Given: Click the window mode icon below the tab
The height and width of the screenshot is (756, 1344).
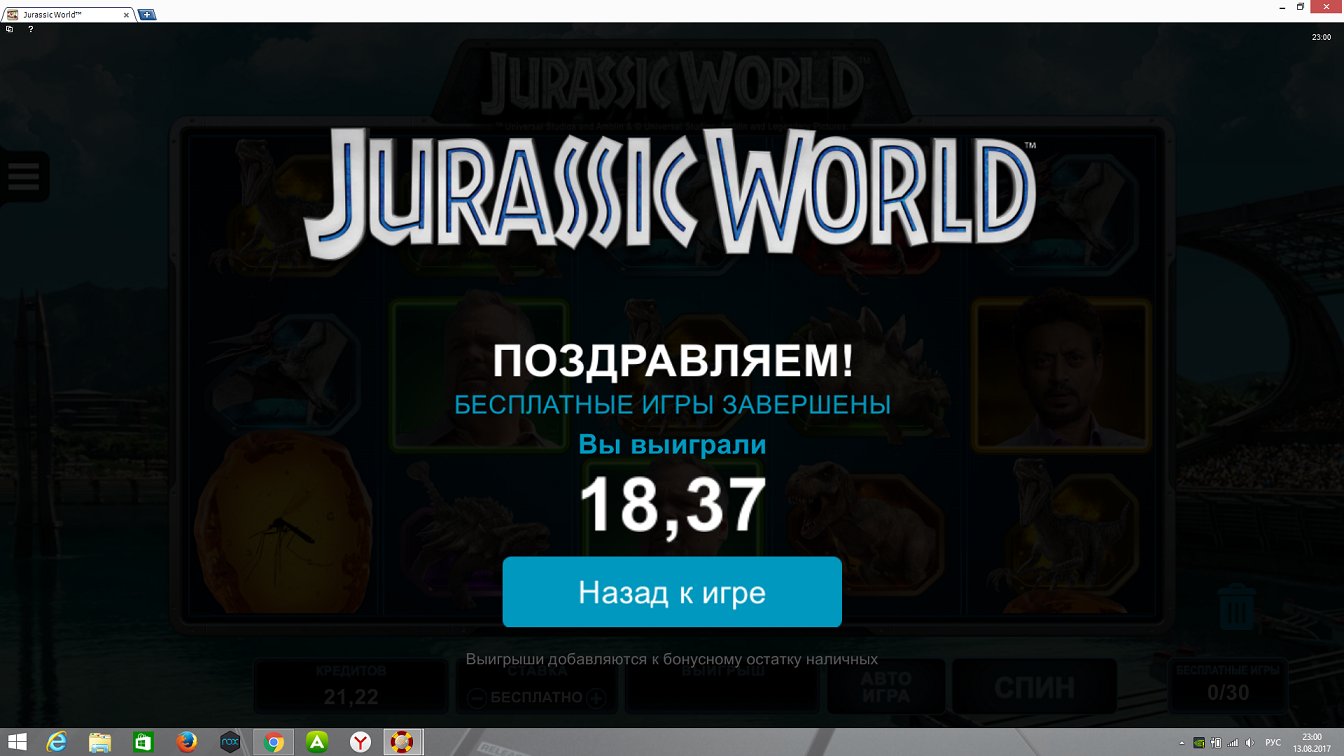Looking at the screenshot, I should point(9,29).
